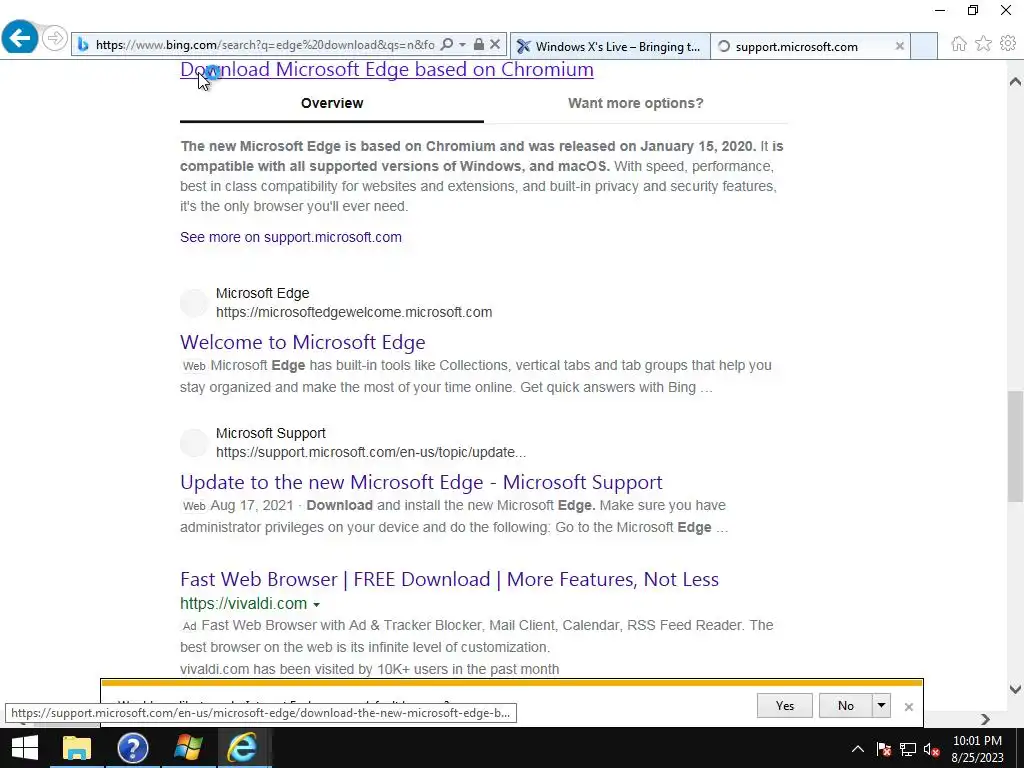Expand the No button dropdown arrow
1024x768 pixels.
point(881,705)
